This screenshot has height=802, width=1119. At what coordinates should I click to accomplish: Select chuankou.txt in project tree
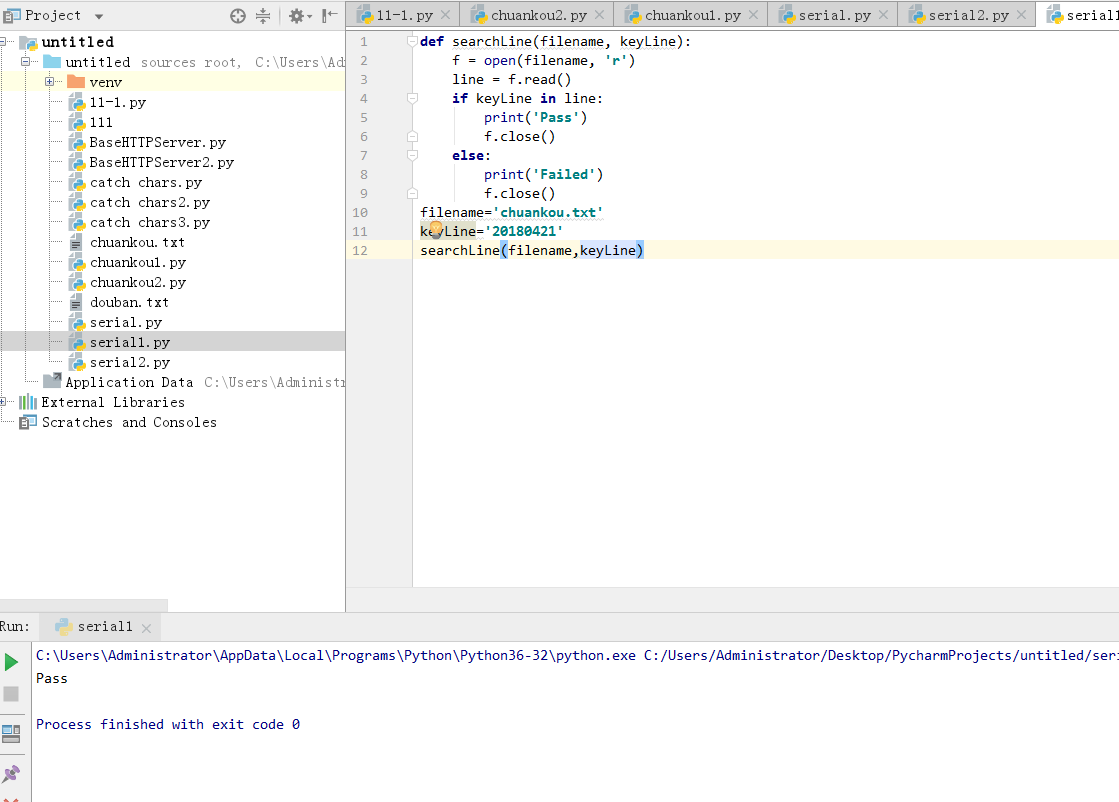point(137,242)
